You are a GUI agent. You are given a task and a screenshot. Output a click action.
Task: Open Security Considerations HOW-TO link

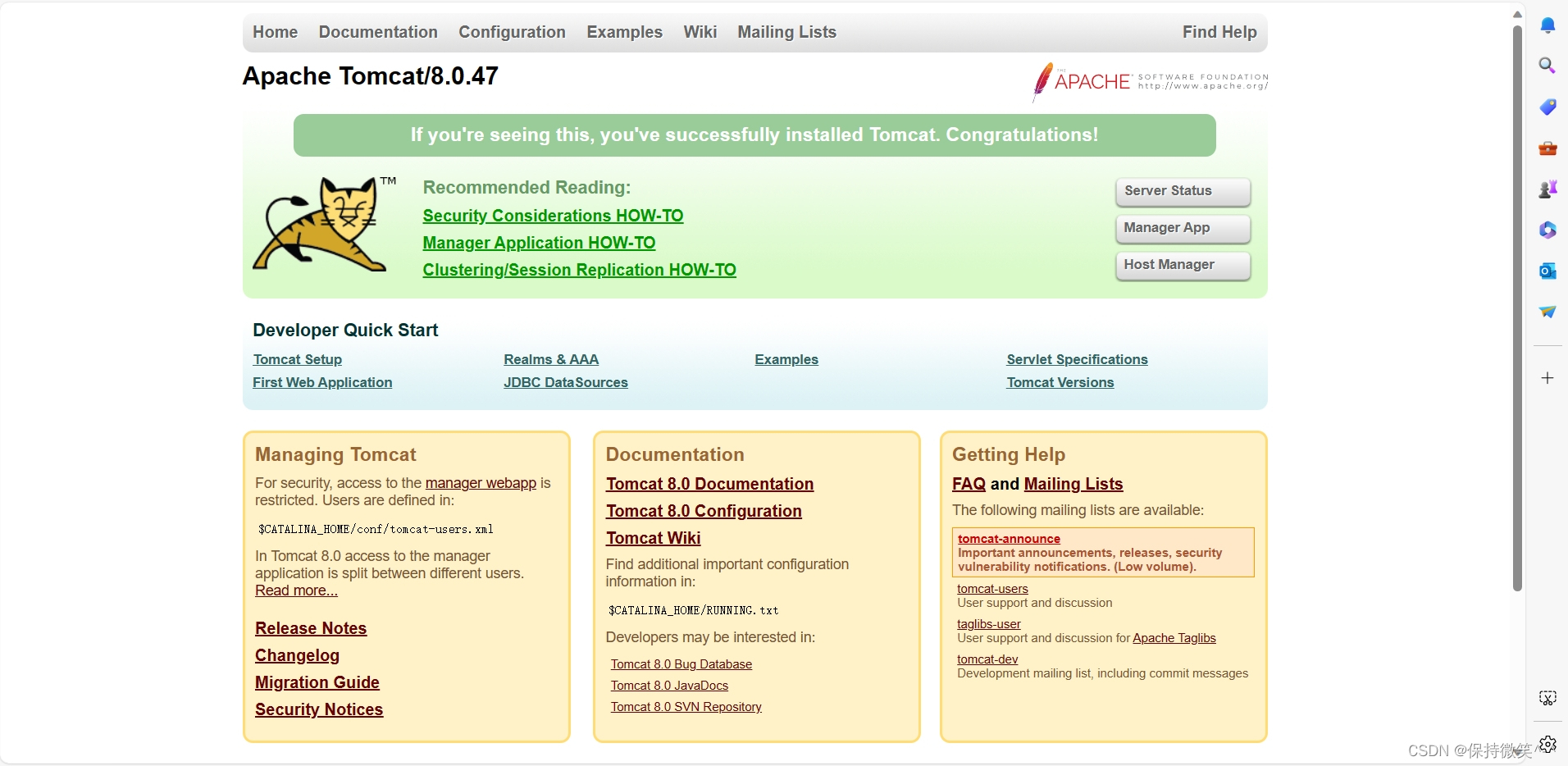coord(553,216)
